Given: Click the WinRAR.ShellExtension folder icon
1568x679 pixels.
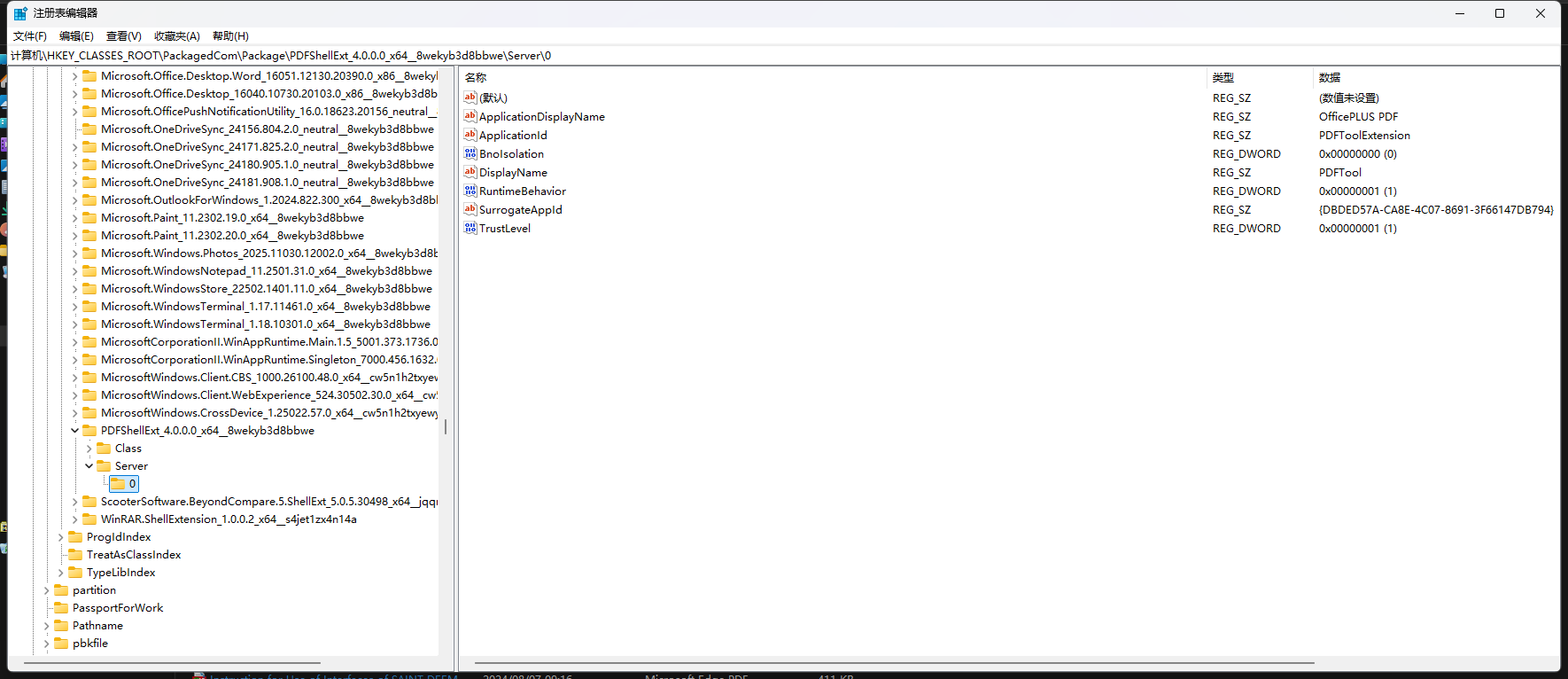Looking at the screenshot, I should (89, 519).
